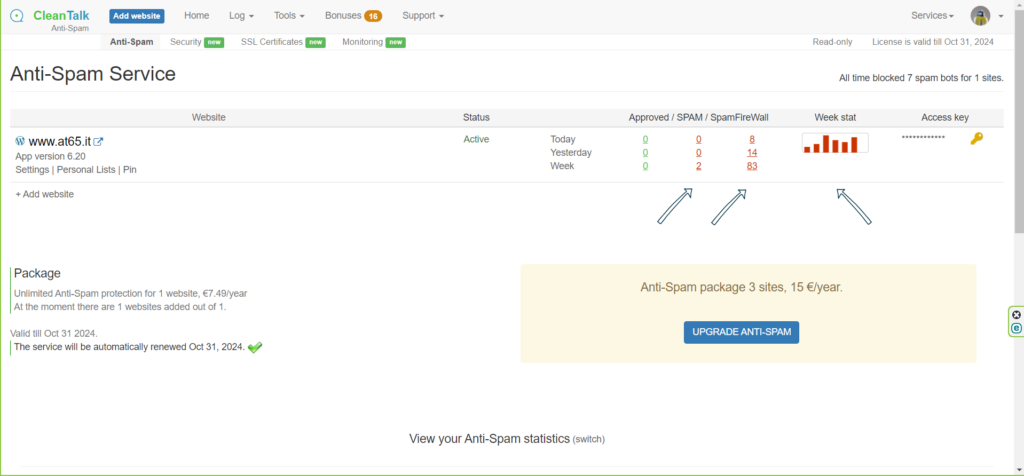Click the green checkmark next to auto-renew notice
The image size is (1024, 476).
[255, 347]
